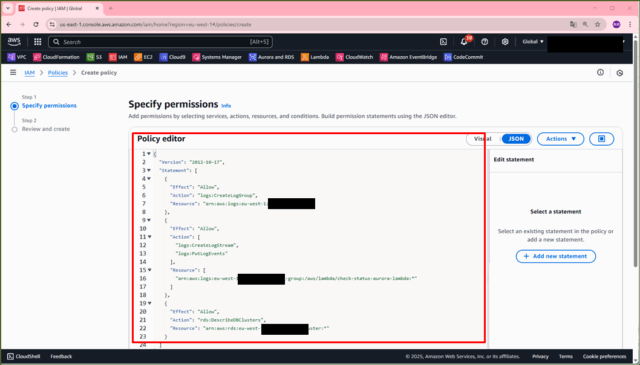The image size is (640, 365).
Task: Reload the browser page
Action: click(x=36, y=24)
